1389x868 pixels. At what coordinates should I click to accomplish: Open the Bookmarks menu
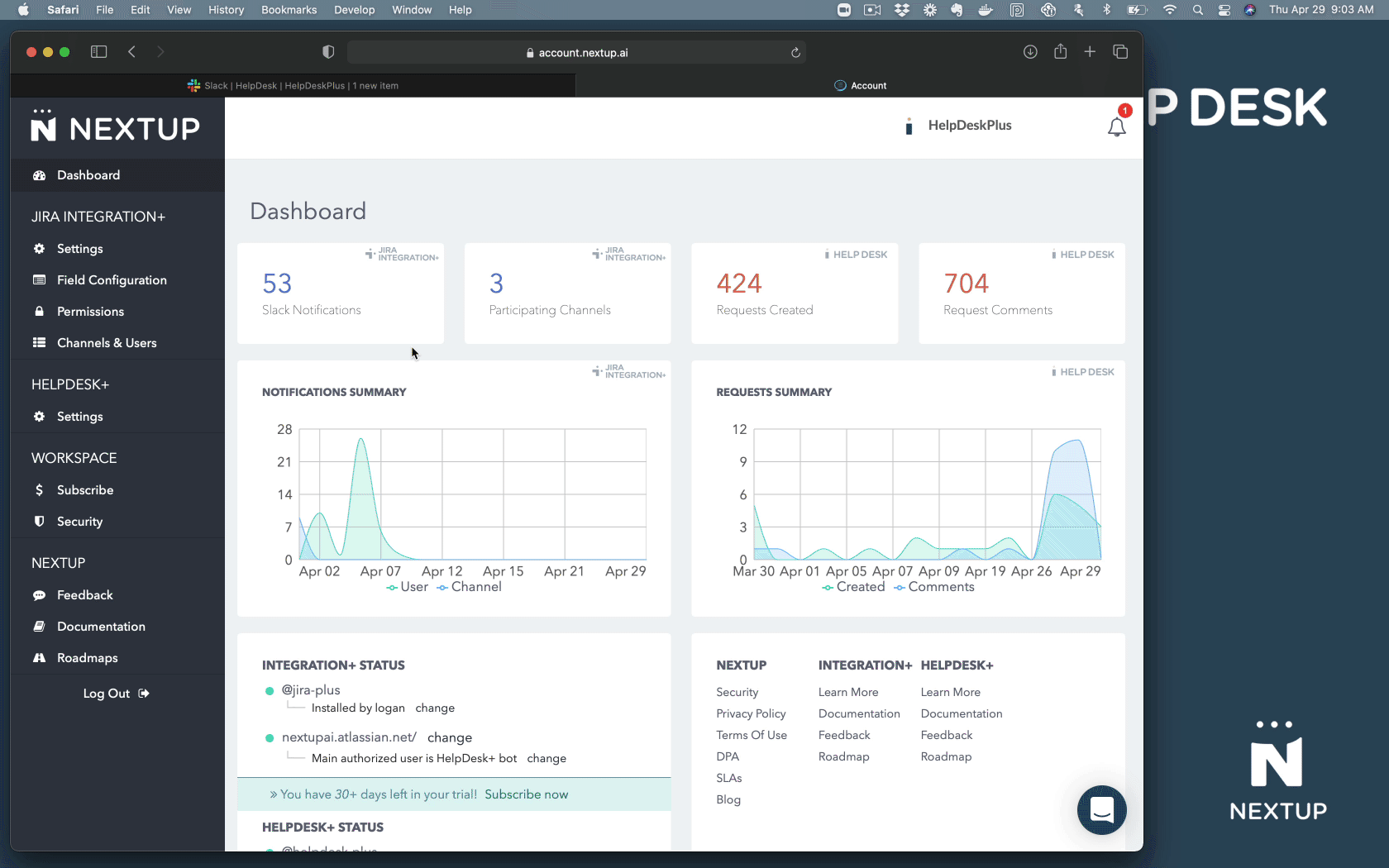tap(289, 10)
